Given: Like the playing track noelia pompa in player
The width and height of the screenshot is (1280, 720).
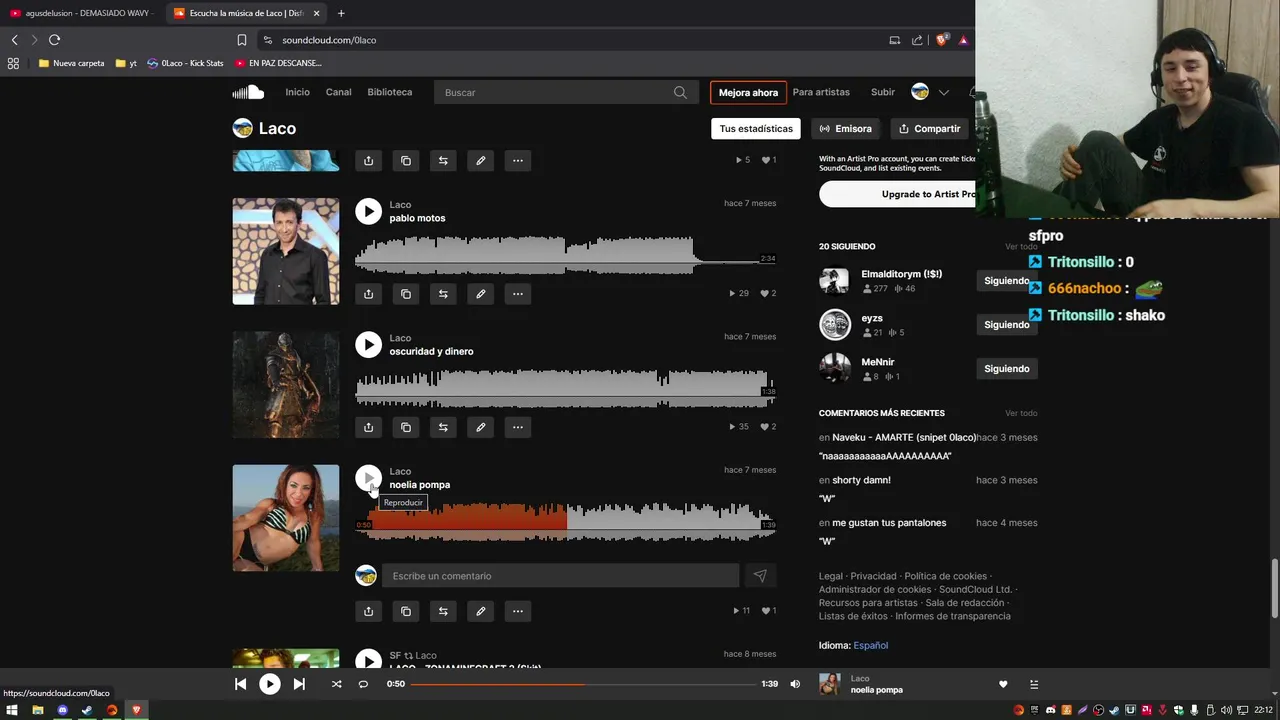Looking at the screenshot, I should click(x=1003, y=684).
